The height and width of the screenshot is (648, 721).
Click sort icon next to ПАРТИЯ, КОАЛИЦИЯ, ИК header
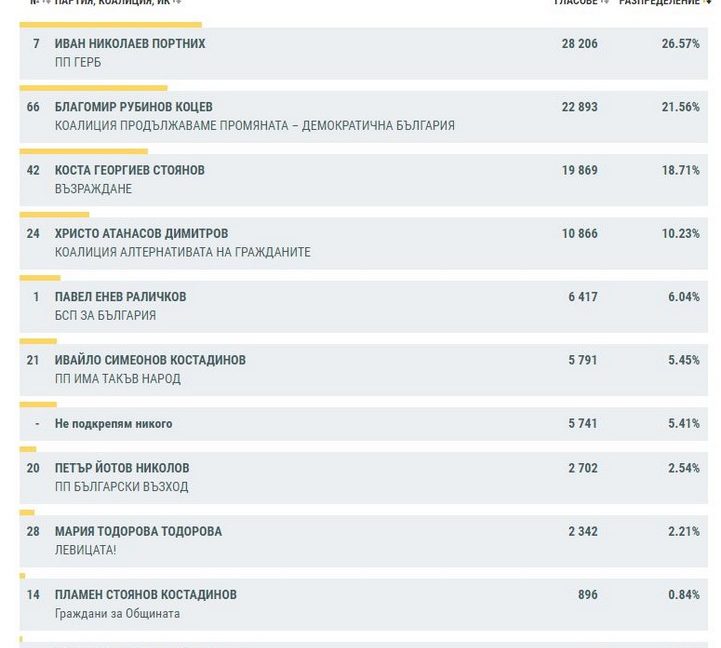click(x=178, y=3)
